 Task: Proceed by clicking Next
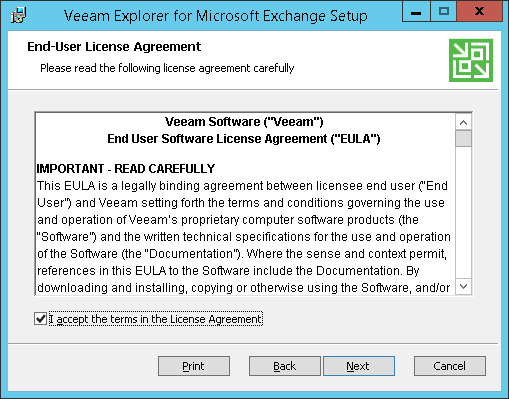pyautogui.click(x=359, y=366)
